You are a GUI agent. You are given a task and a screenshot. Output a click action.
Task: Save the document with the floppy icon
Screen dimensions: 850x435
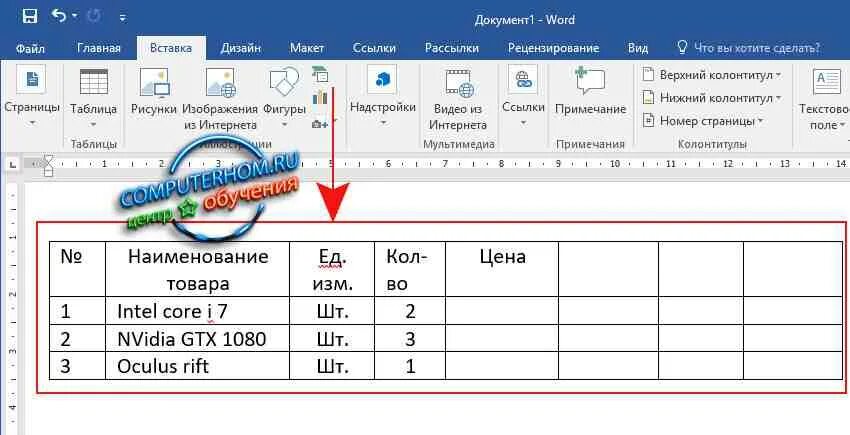pyautogui.click(x=29, y=16)
